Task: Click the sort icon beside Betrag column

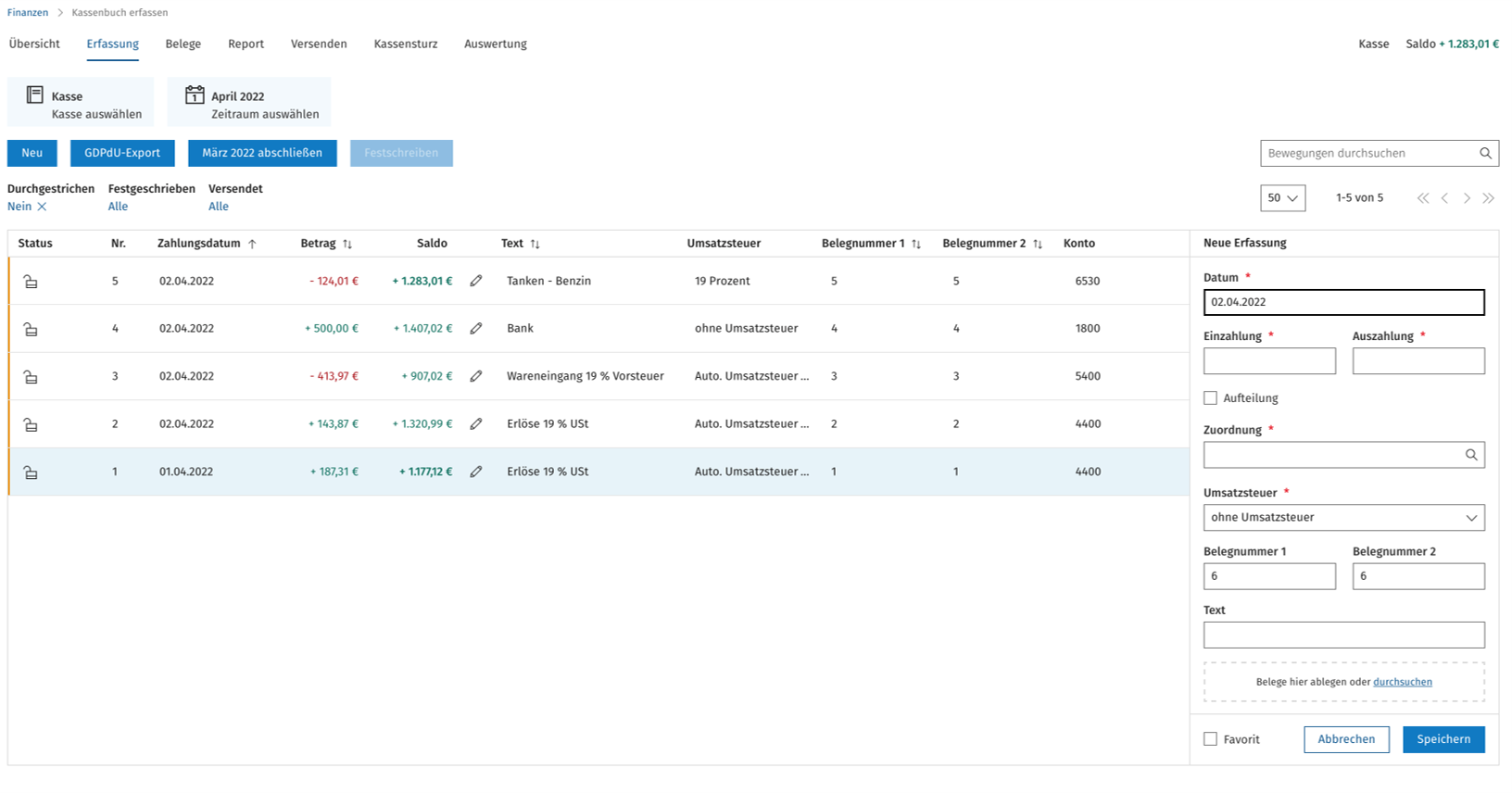Action: [347, 244]
